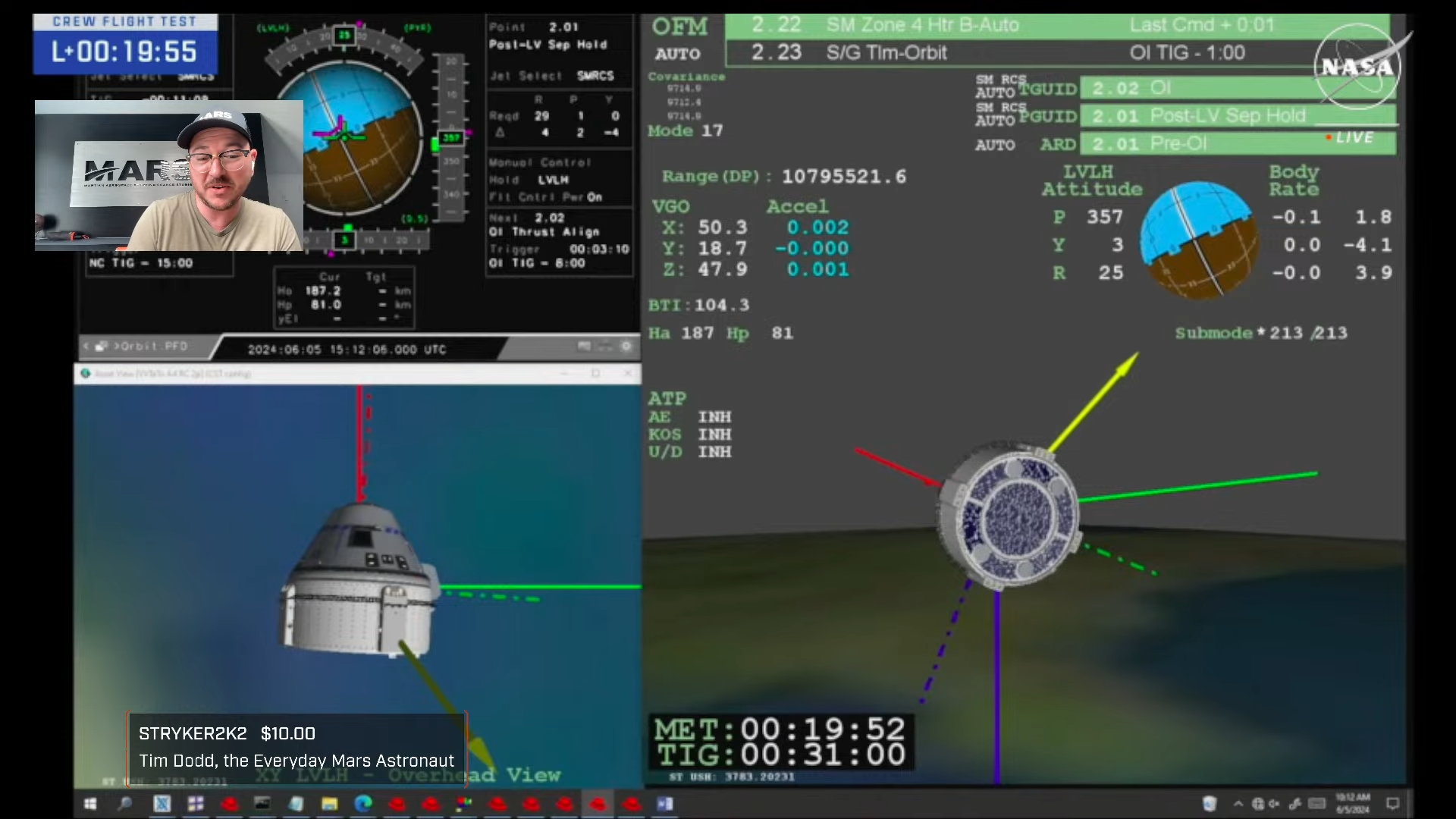Click the Starliner capsule in overhead view

tap(359, 579)
